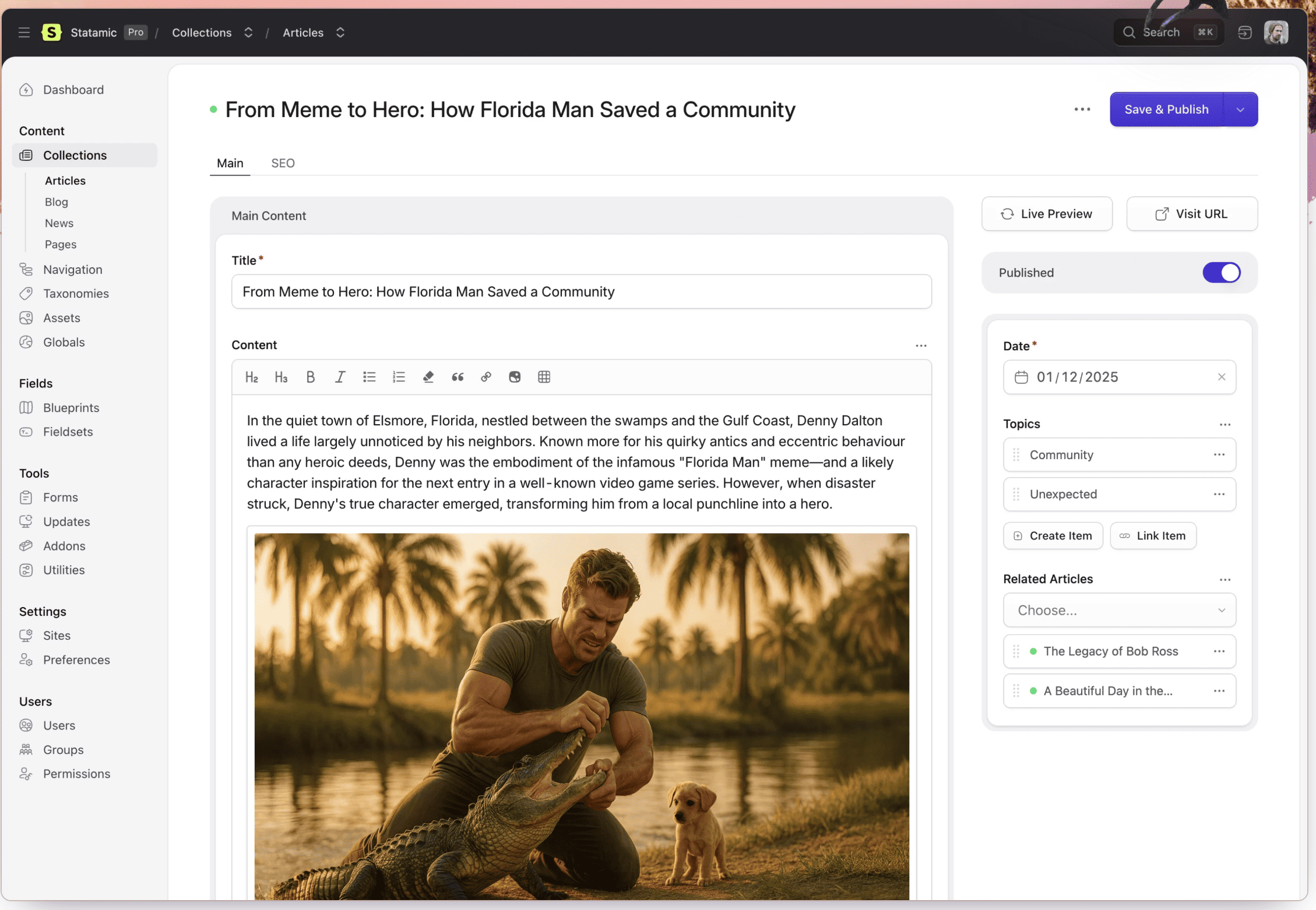Toggle the Published switch off
This screenshot has width=1316, height=910.
1222,273
